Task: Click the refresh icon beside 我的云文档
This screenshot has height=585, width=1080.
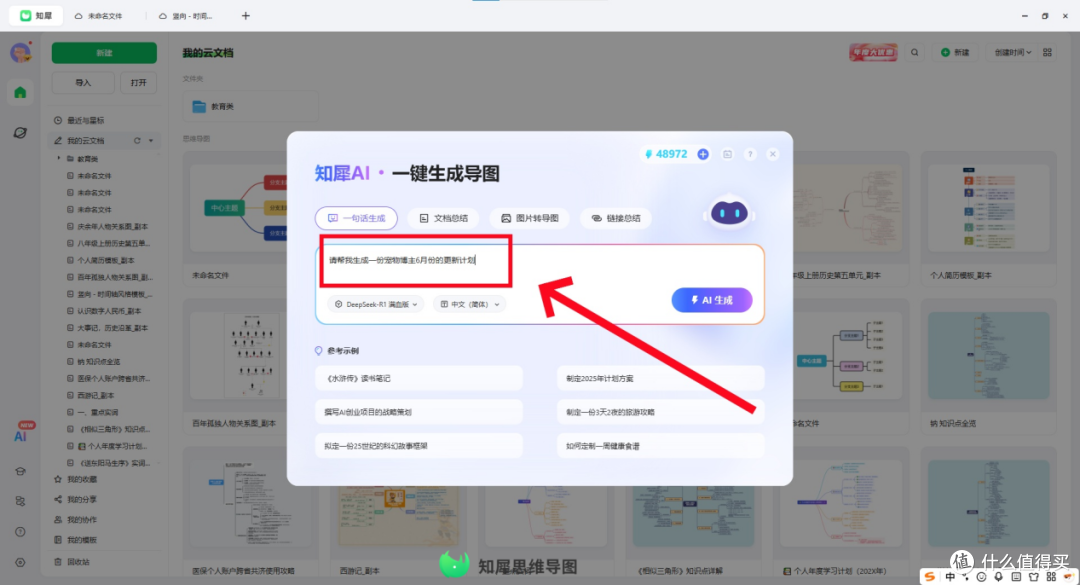Action: 136,141
